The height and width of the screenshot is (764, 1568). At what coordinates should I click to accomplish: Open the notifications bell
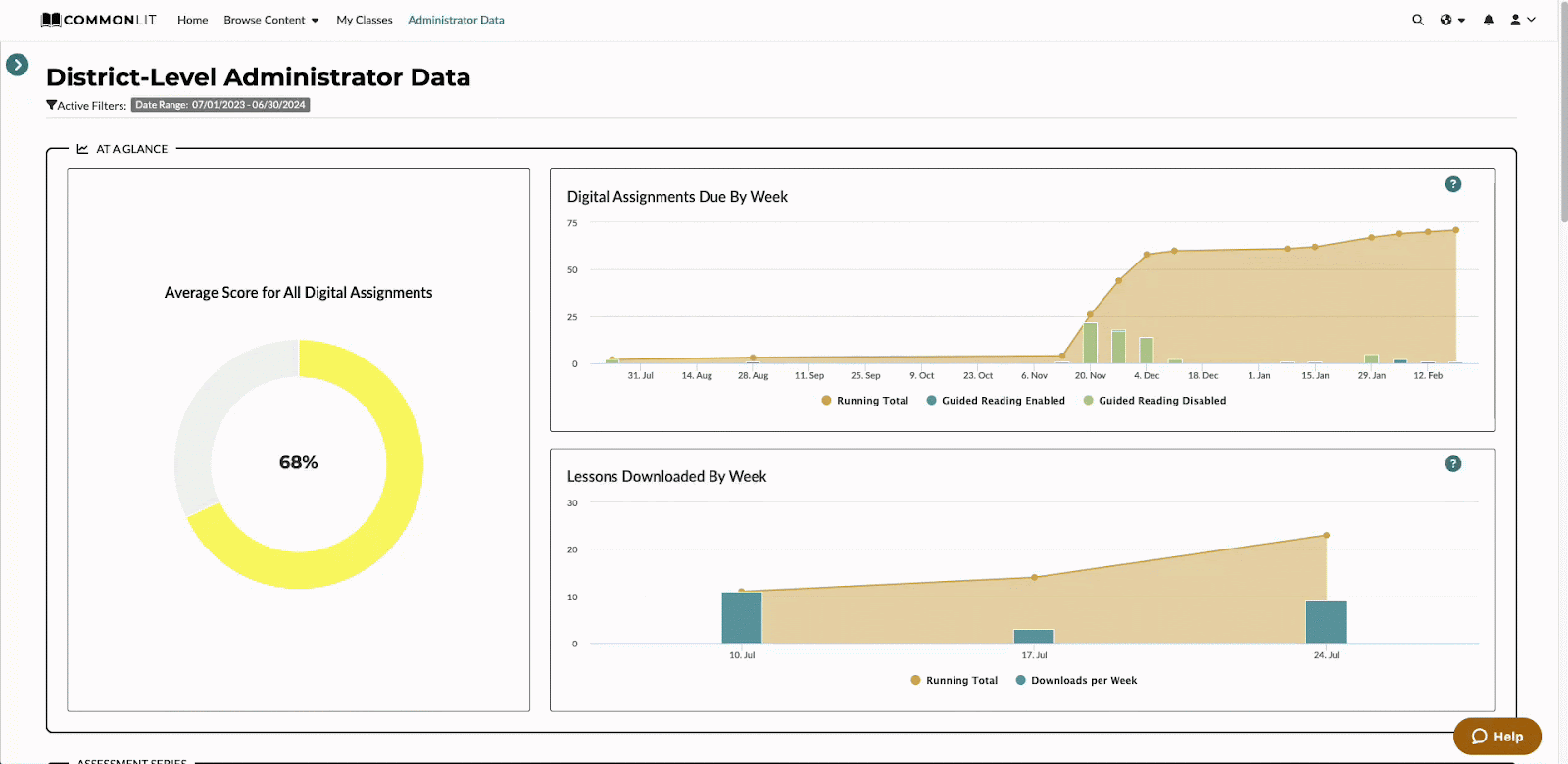point(1489,20)
